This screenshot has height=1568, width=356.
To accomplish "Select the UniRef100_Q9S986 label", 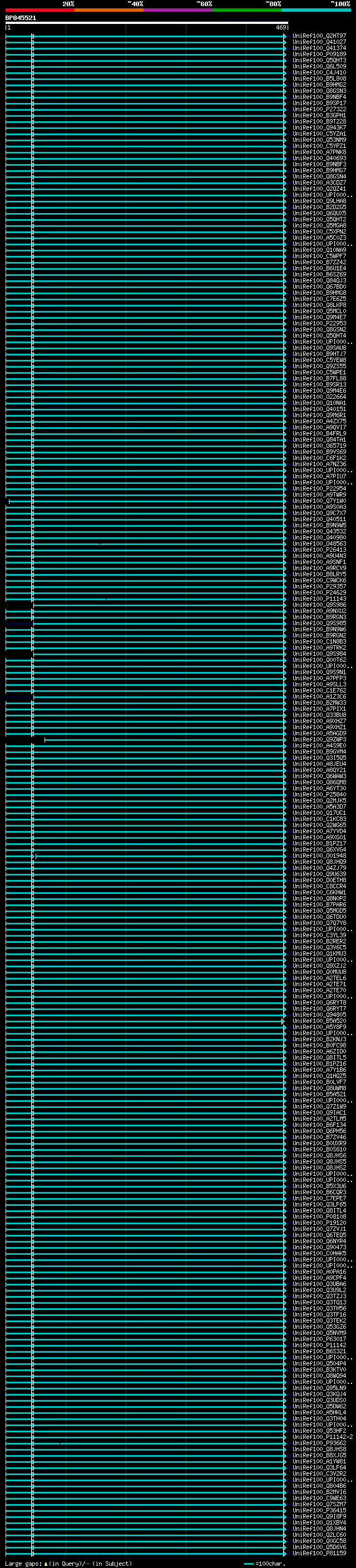I will click(x=319, y=605).
